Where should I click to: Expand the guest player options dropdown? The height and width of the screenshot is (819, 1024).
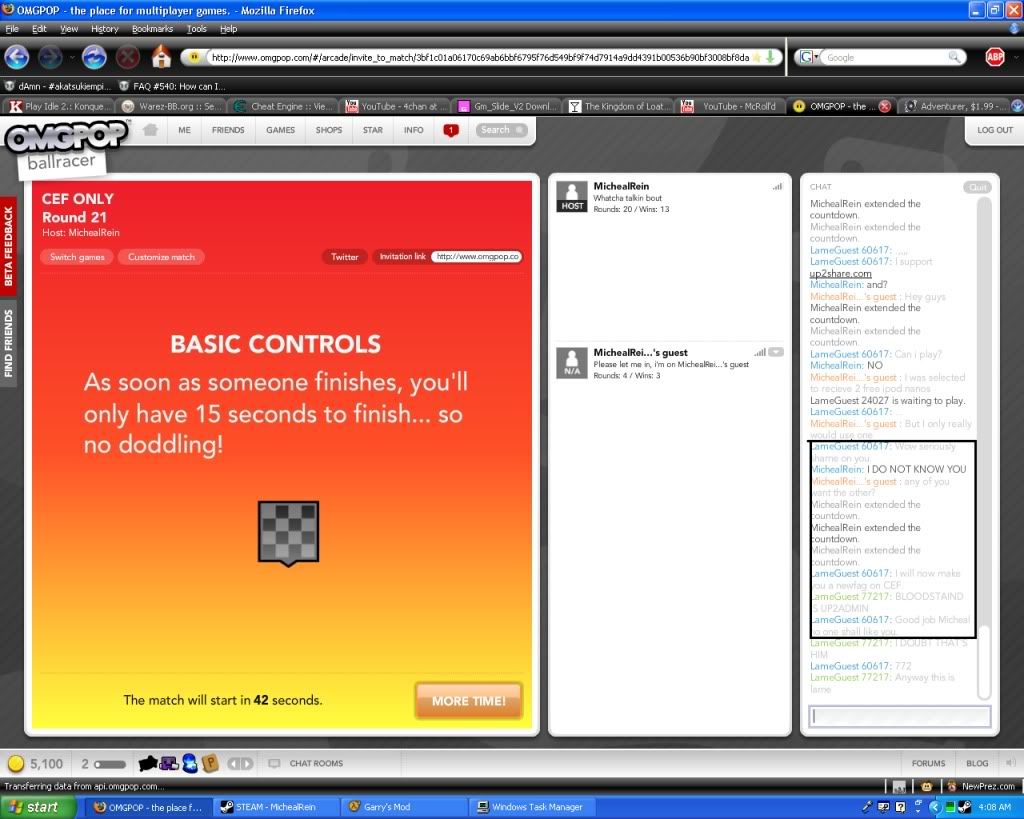(776, 352)
